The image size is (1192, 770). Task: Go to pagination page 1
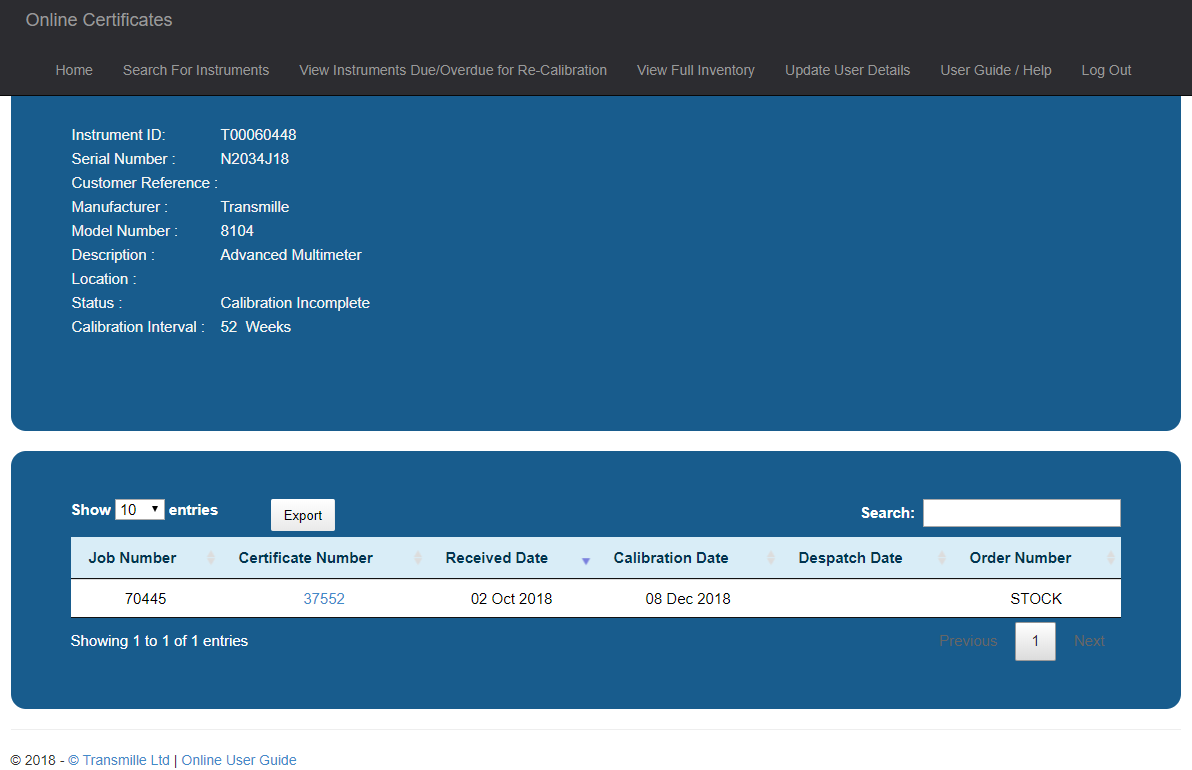[1035, 641]
